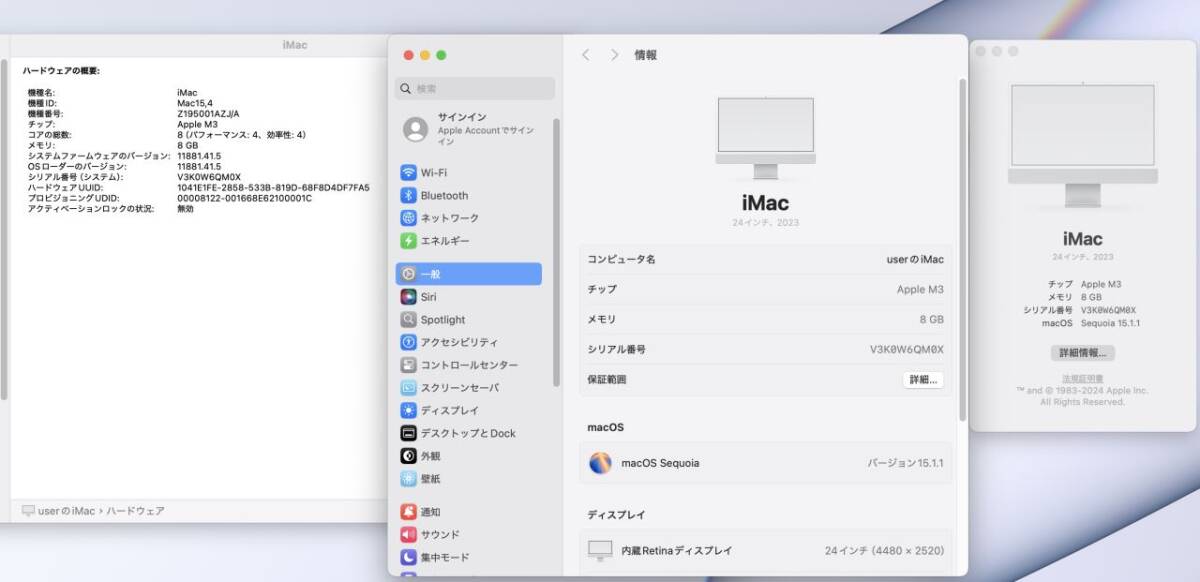Select the Bluetooth icon in sidebar
Image resolution: width=1200 pixels, height=582 pixels.
coord(408,195)
